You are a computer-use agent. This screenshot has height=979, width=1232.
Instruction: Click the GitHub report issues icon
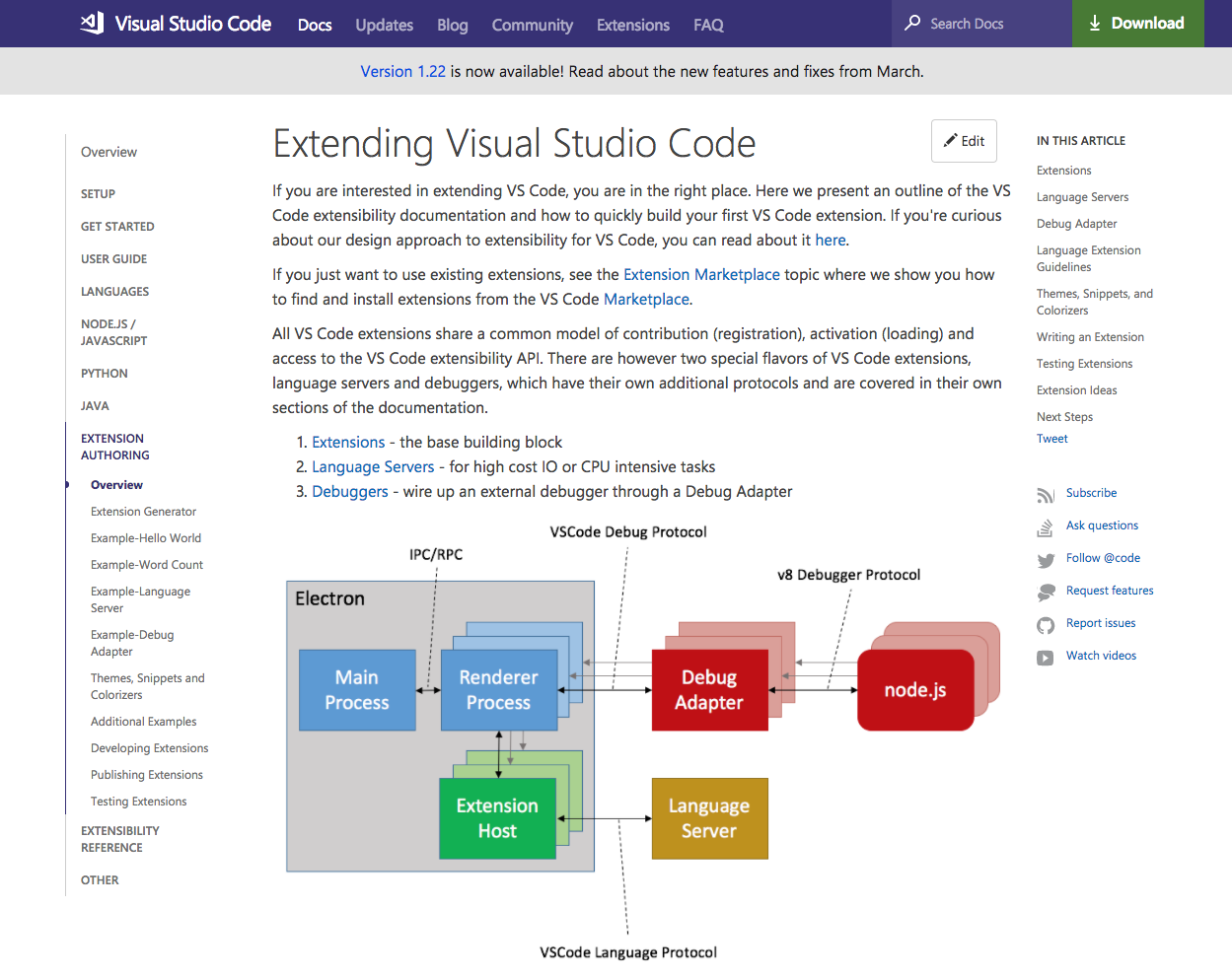tap(1046, 625)
